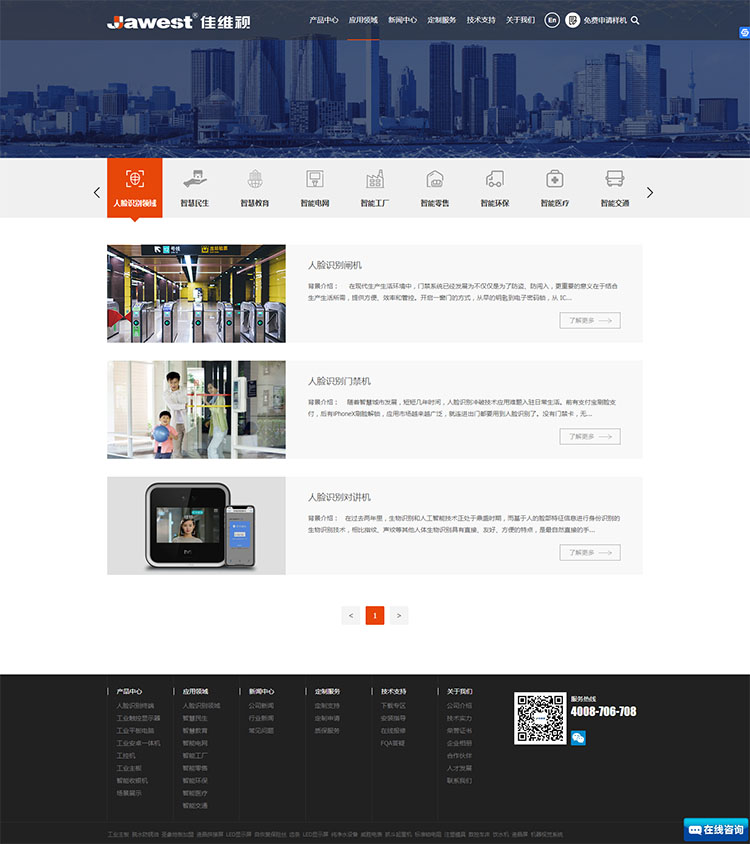This screenshot has width=750, height=844.
Task: Open the 人脸识别门禁机 product thumbnail
Action: pyautogui.click(x=196, y=410)
